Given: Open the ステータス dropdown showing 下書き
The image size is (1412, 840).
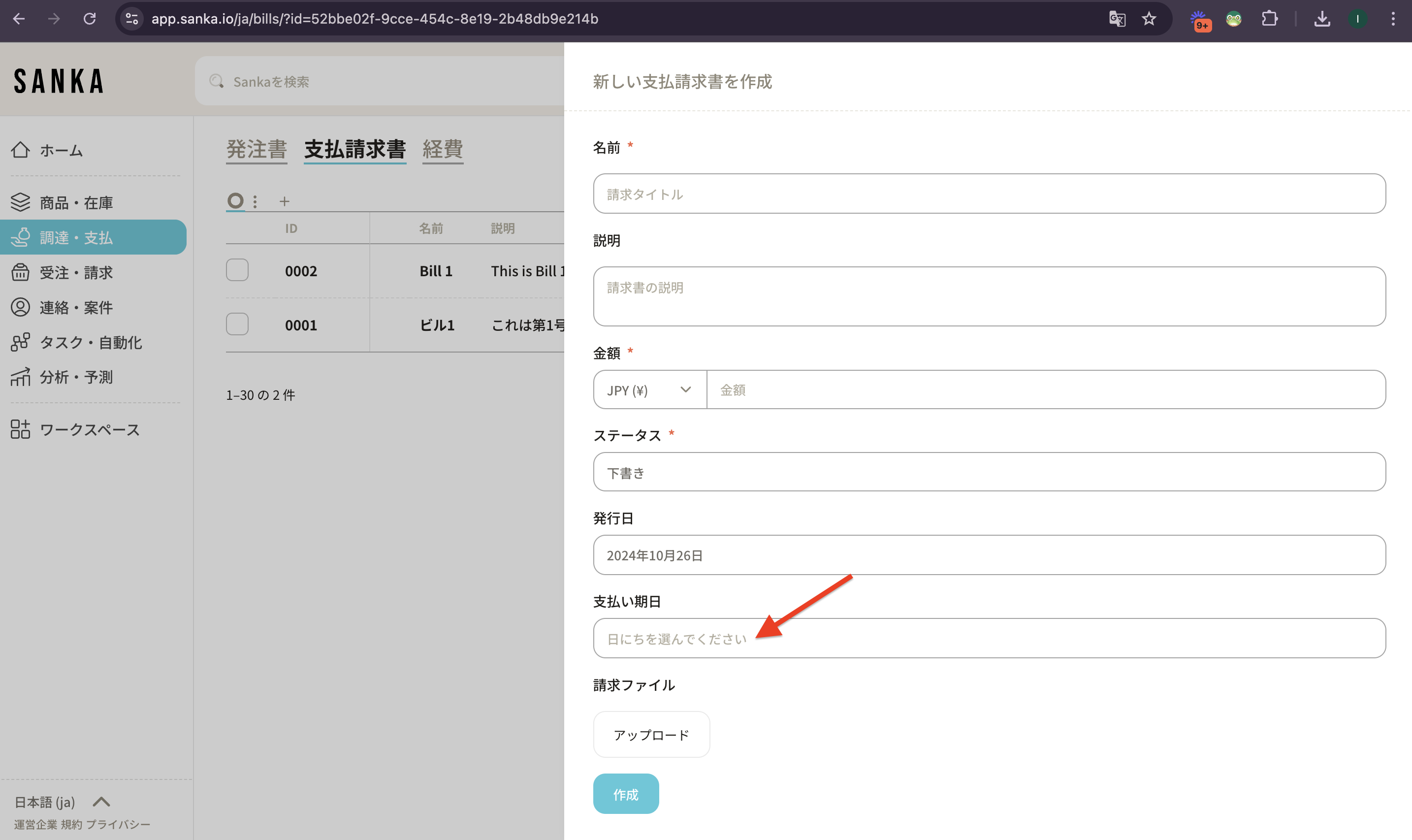Looking at the screenshot, I should [989, 472].
